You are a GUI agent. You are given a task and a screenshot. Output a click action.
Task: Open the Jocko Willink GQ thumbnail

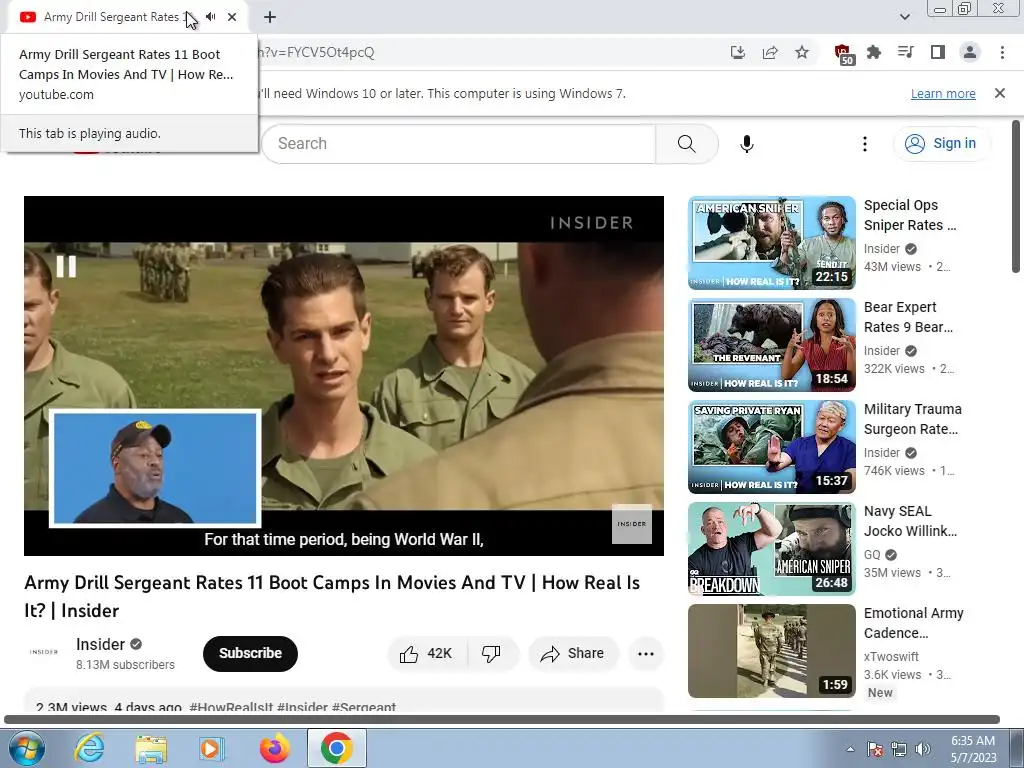pyautogui.click(x=771, y=549)
